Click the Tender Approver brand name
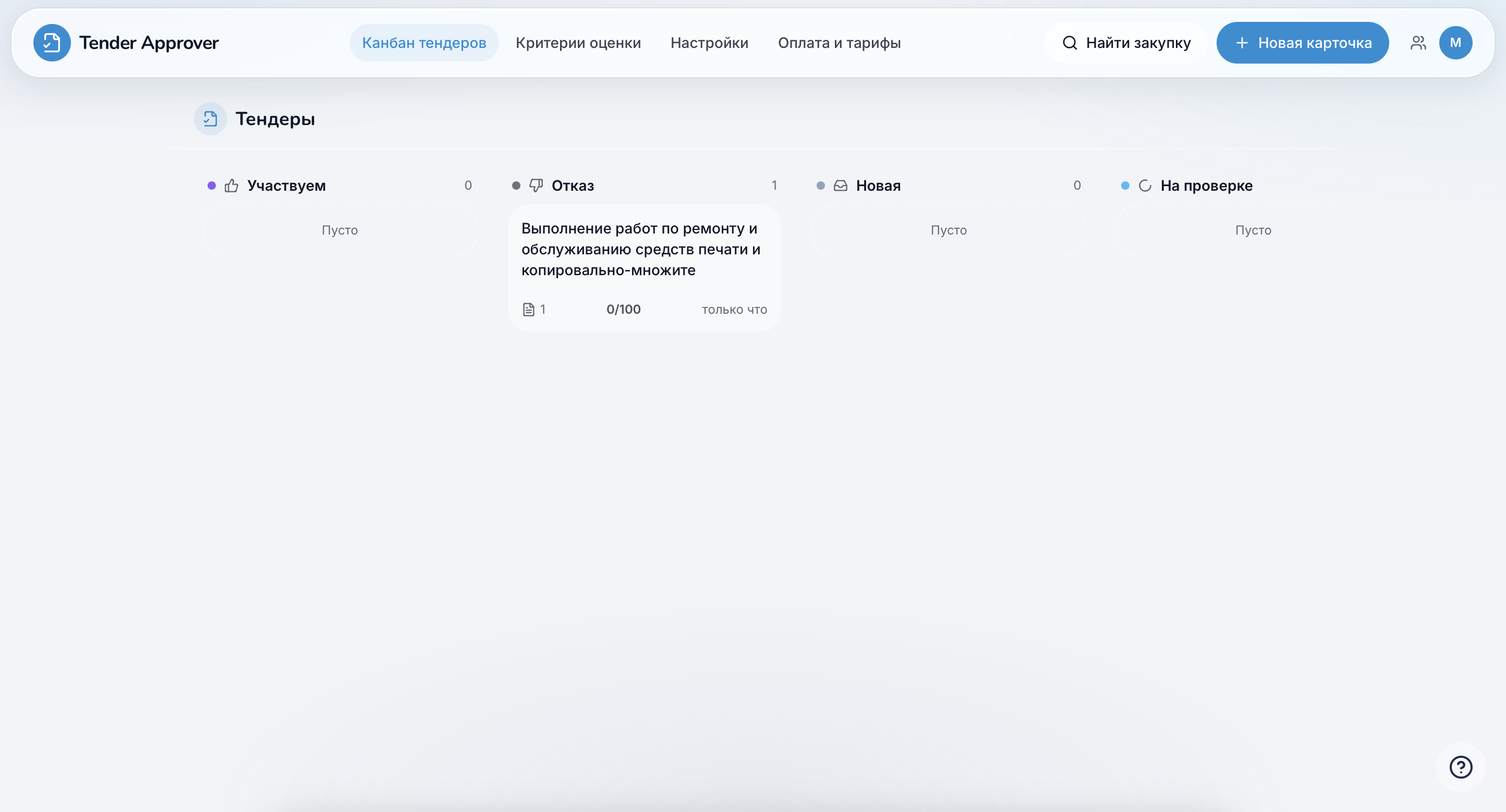The height and width of the screenshot is (812, 1506). pos(149,43)
